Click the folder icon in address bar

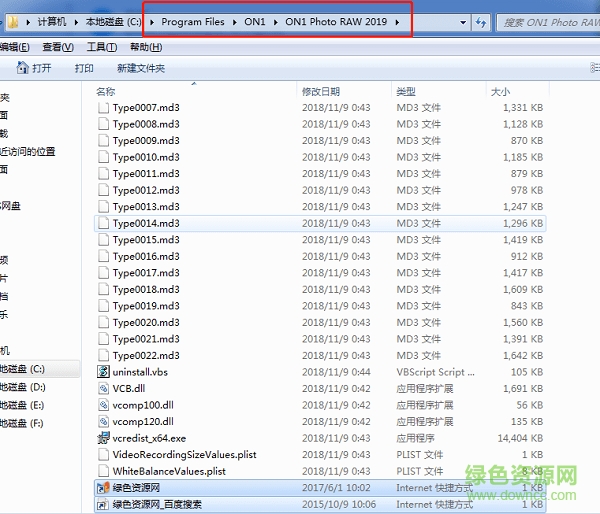click(x=13, y=22)
